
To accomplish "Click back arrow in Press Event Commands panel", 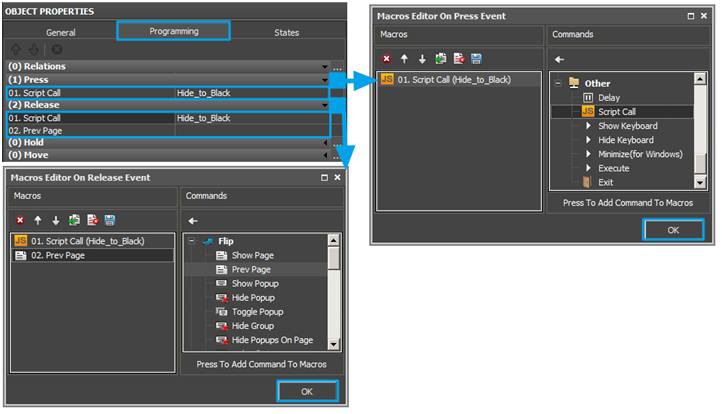I will pyautogui.click(x=562, y=60).
